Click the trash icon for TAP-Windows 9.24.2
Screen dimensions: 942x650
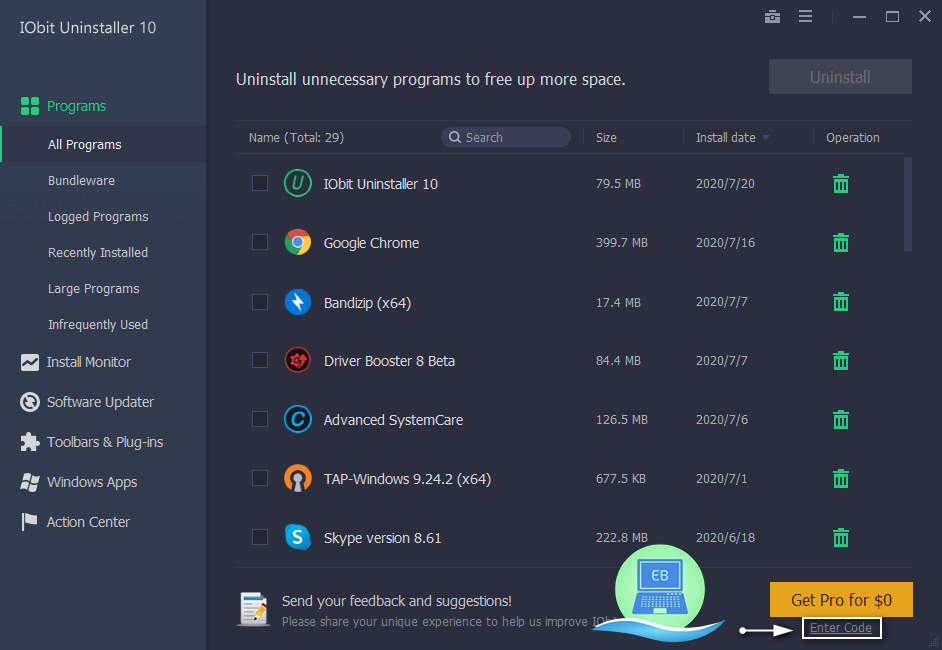coord(840,479)
